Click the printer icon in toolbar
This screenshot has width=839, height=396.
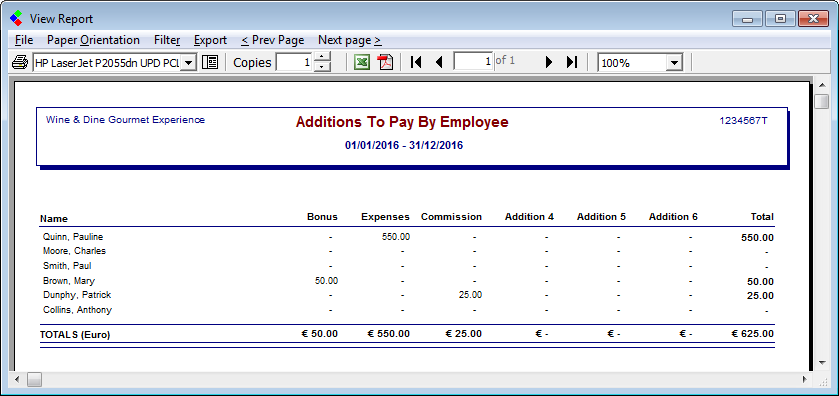20,63
